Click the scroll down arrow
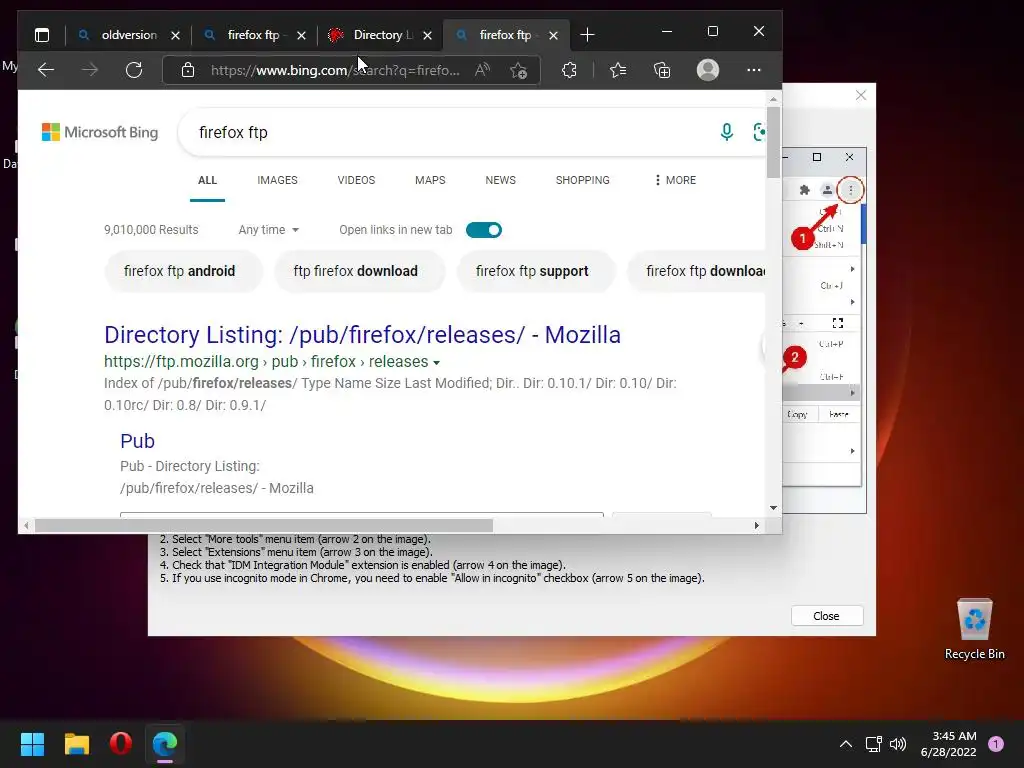The image size is (1024, 768). click(773, 508)
